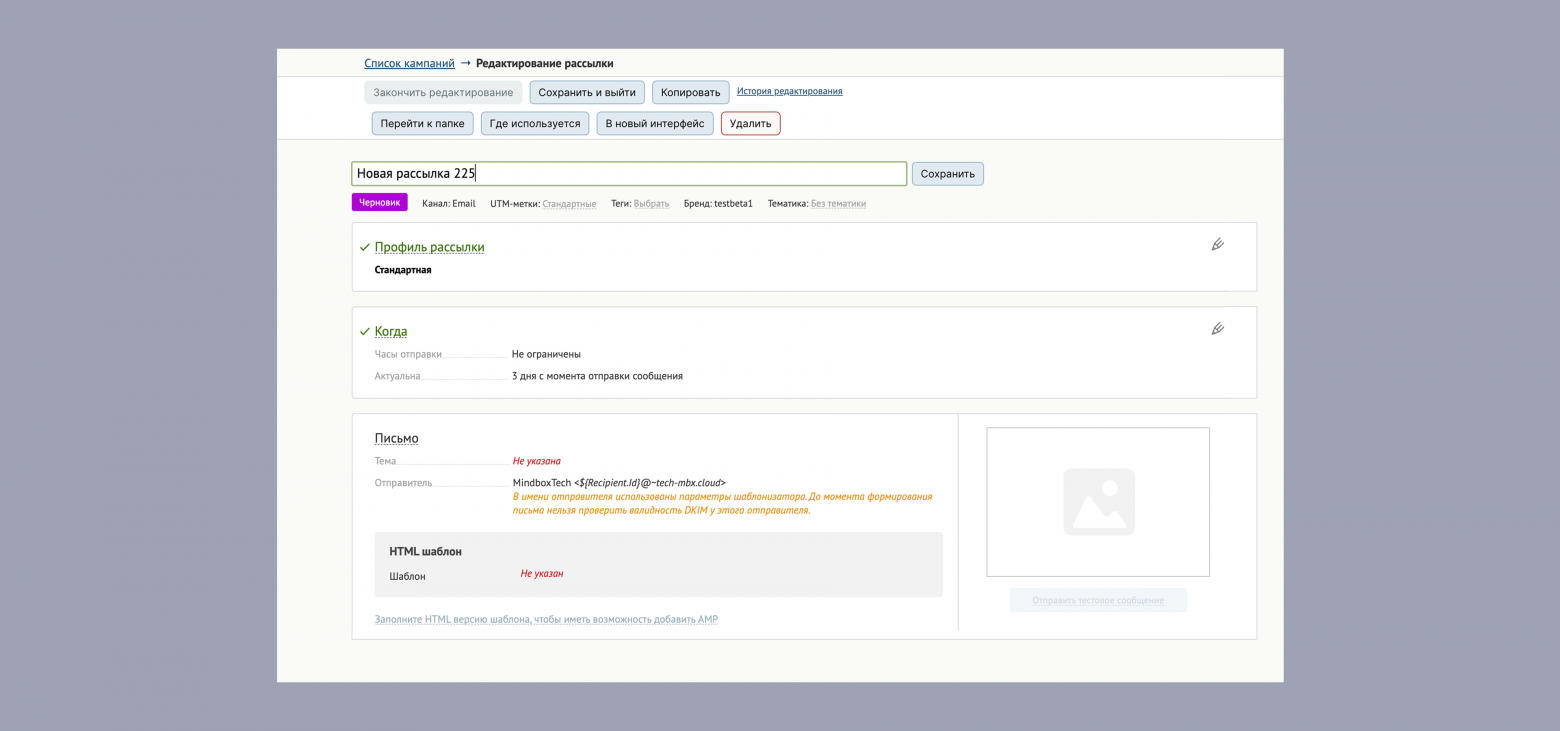Open UTM-метки Стандартные selector
The width and height of the screenshot is (1560, 731).
(x=569, y=204)
